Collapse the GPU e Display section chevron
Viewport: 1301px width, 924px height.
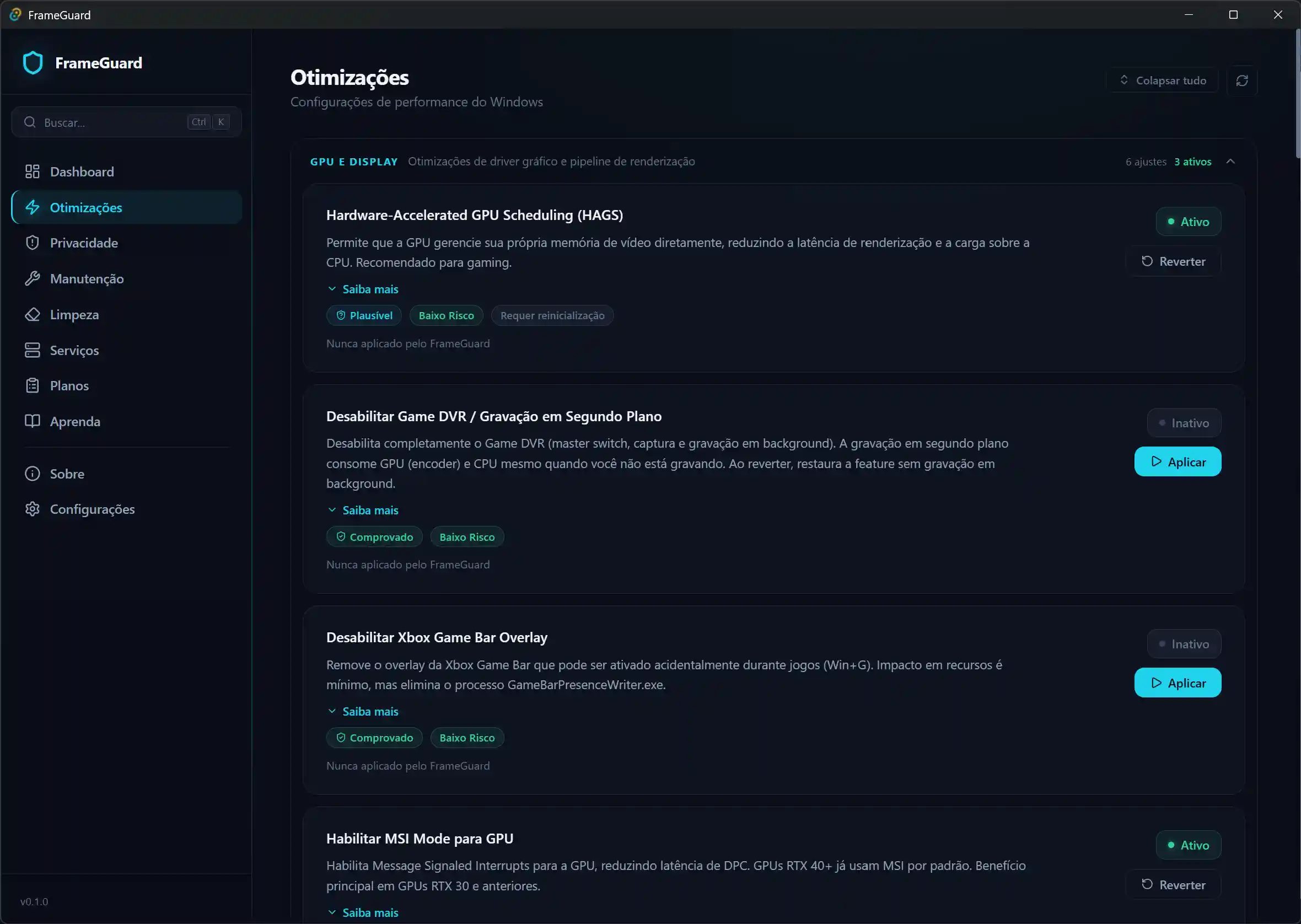(x=1230, y=162)
